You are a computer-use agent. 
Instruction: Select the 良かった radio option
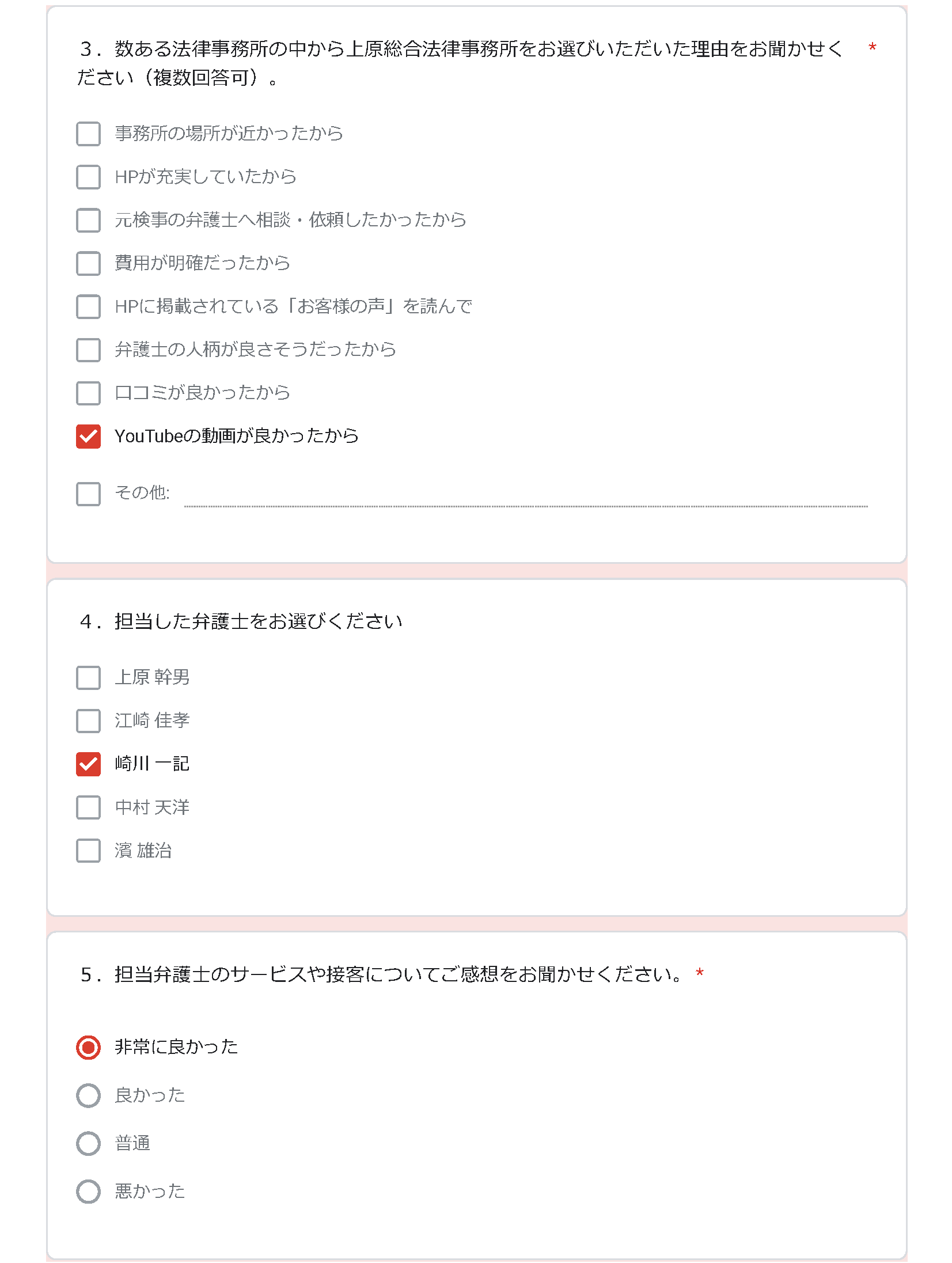tap(88, 1095)
